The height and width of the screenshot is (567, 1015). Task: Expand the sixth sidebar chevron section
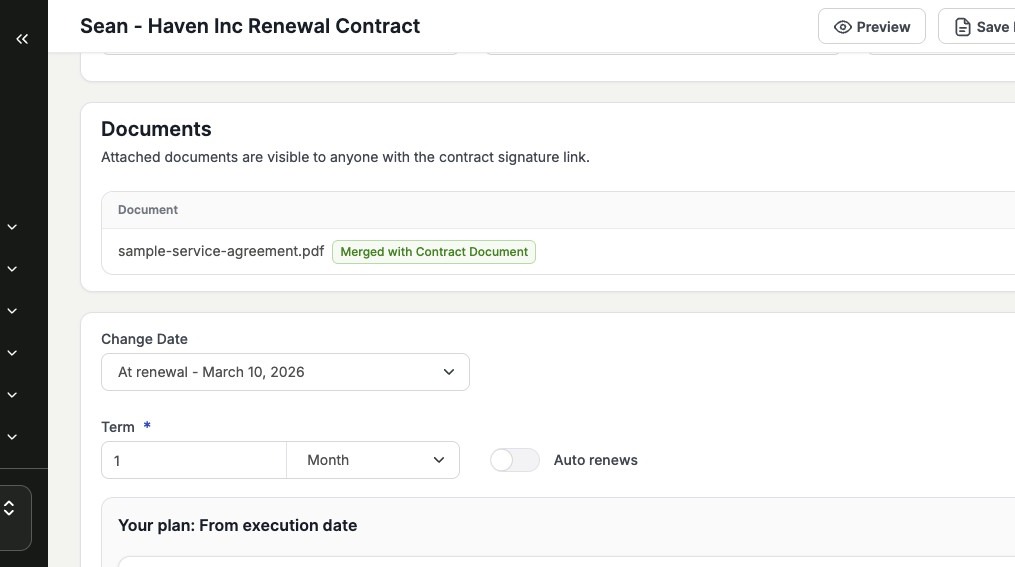tap(12, 437)
